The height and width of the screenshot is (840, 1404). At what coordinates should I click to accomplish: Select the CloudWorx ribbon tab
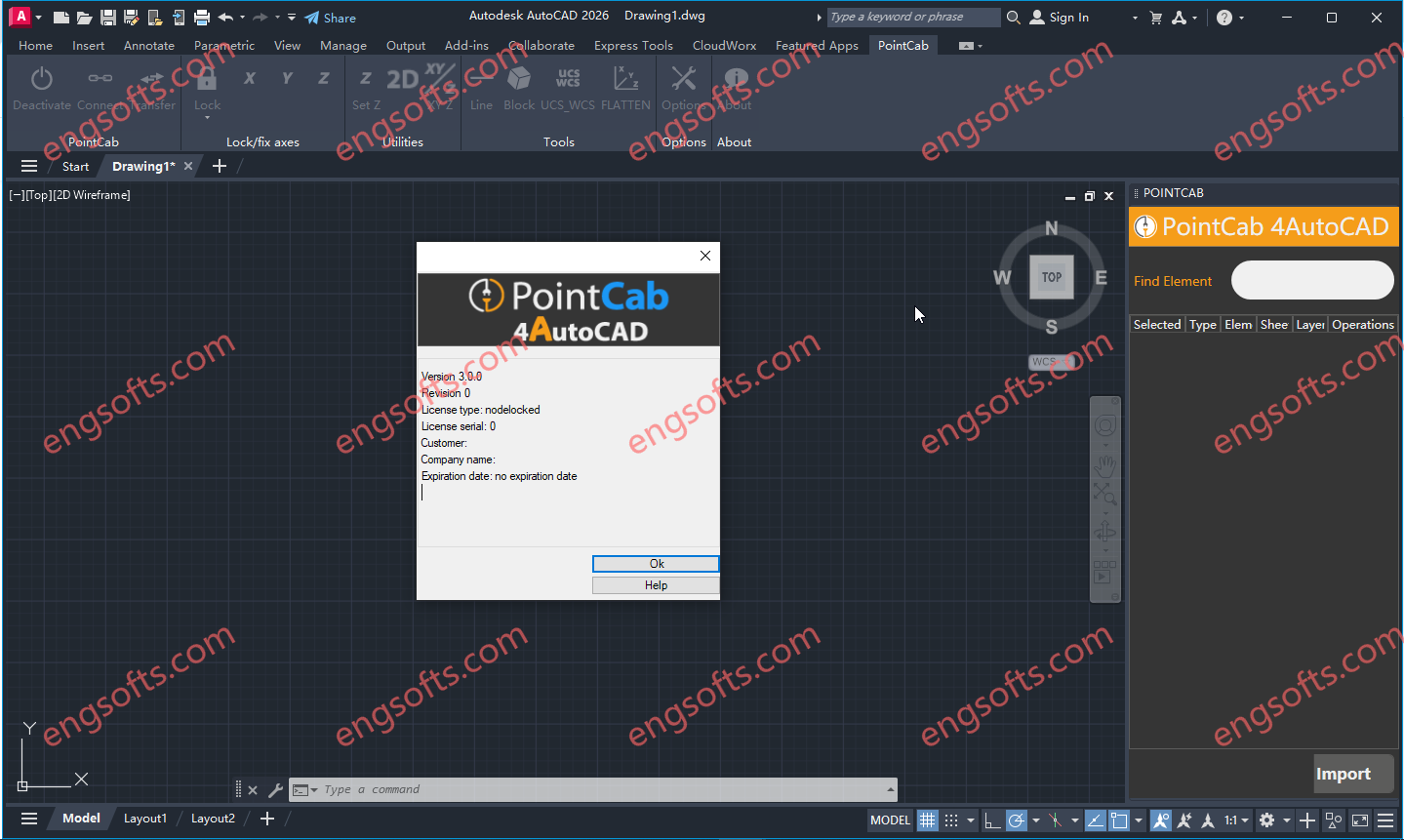coord(724,45)
